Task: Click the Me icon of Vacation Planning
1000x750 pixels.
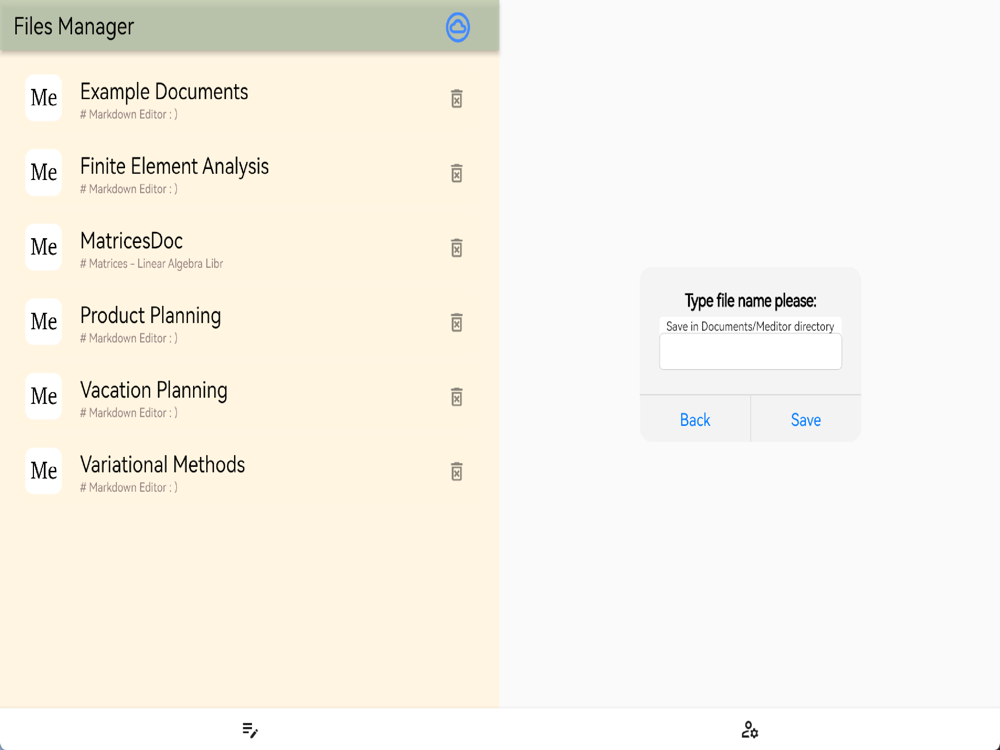Action: pos(43,397)
